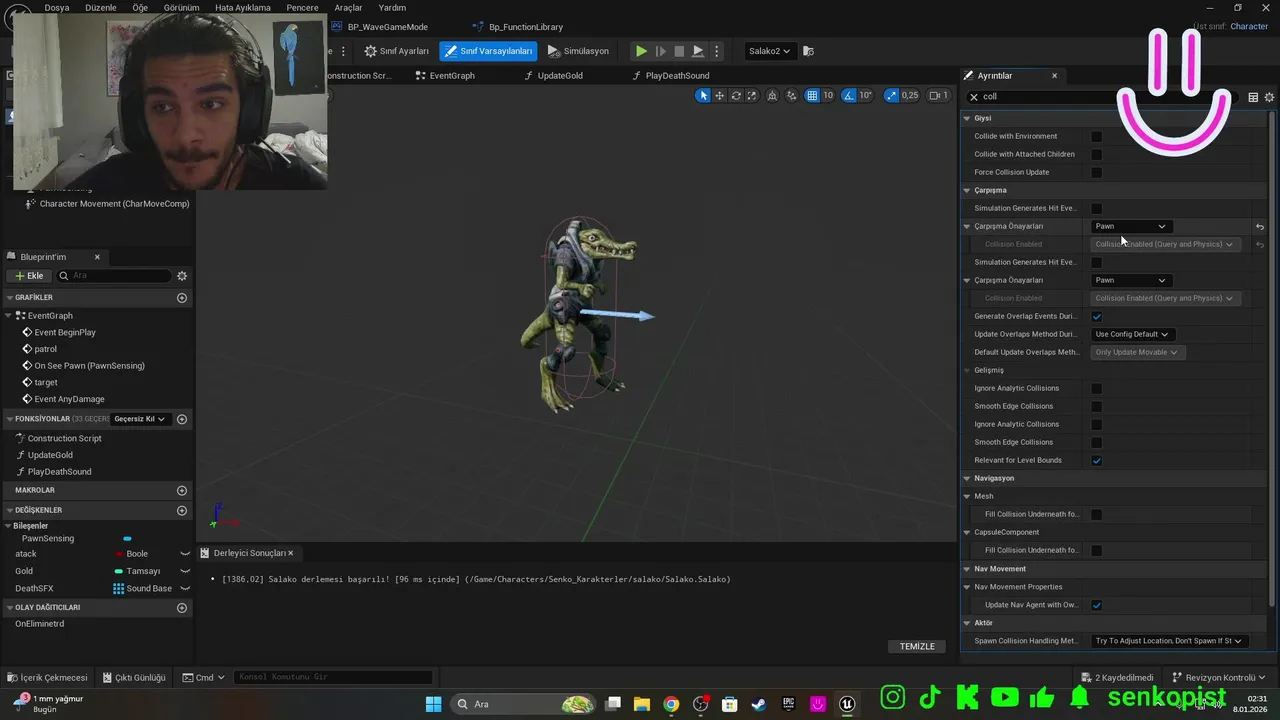This screenshot has width=1280, height=720.
Task: Activate the Scale gizmo tool
Action: [752, 96]
